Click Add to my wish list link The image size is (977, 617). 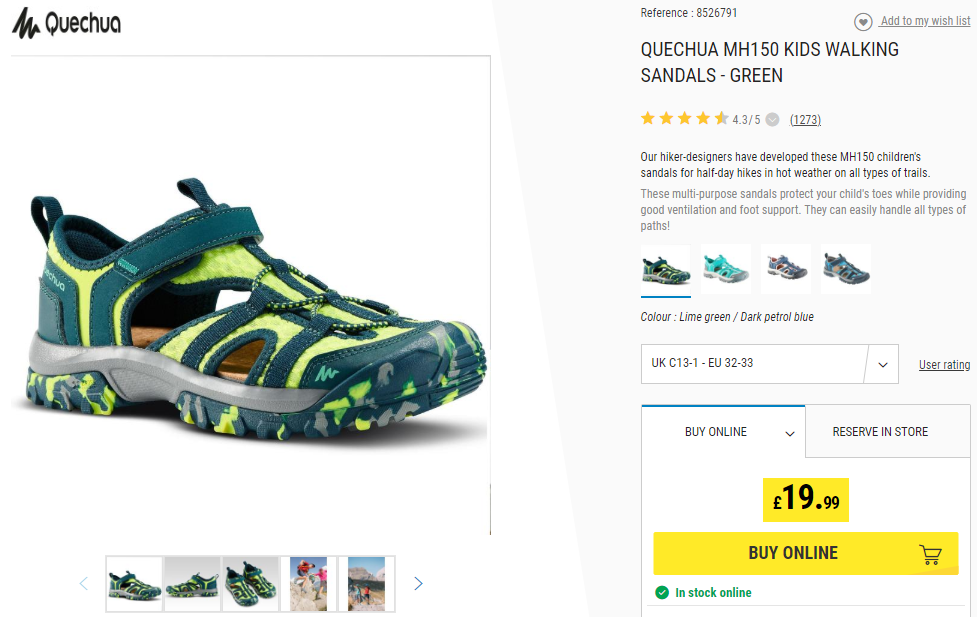click(925, 21)
